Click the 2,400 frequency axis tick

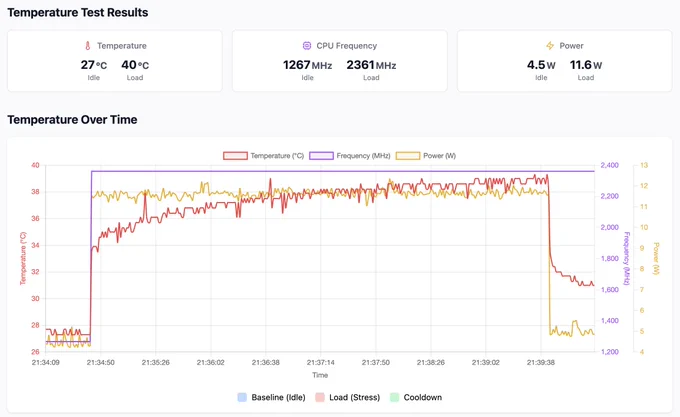click(x=609, y=165)
